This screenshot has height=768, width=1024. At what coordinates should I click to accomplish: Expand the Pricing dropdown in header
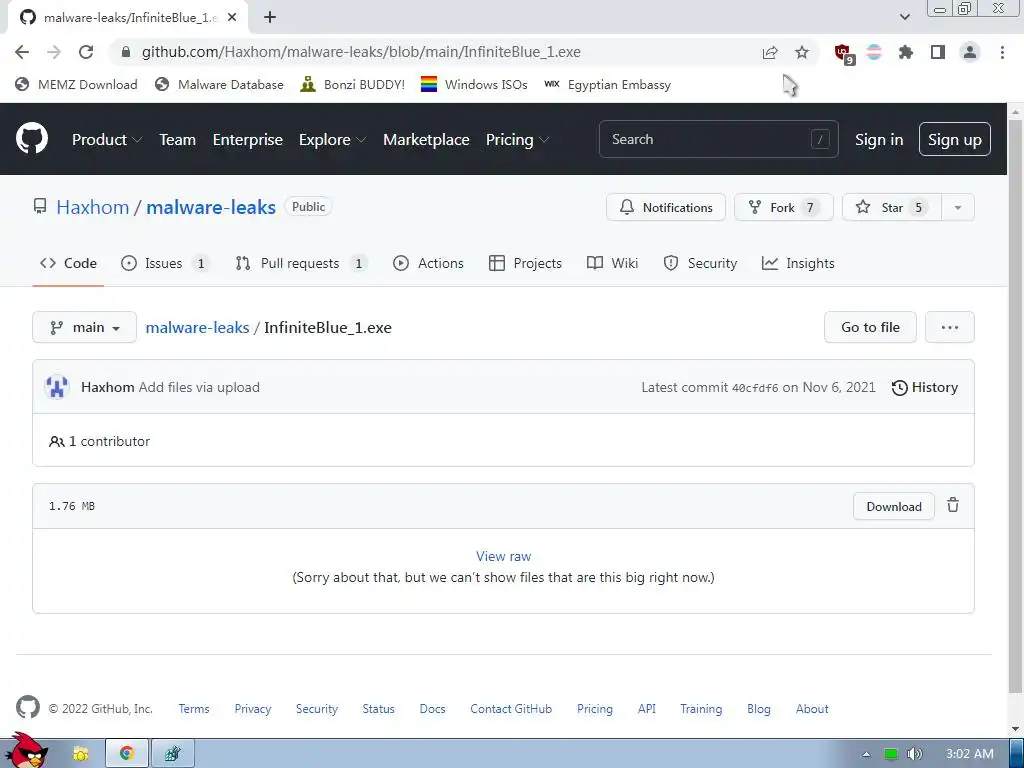[x=517, y=139]
